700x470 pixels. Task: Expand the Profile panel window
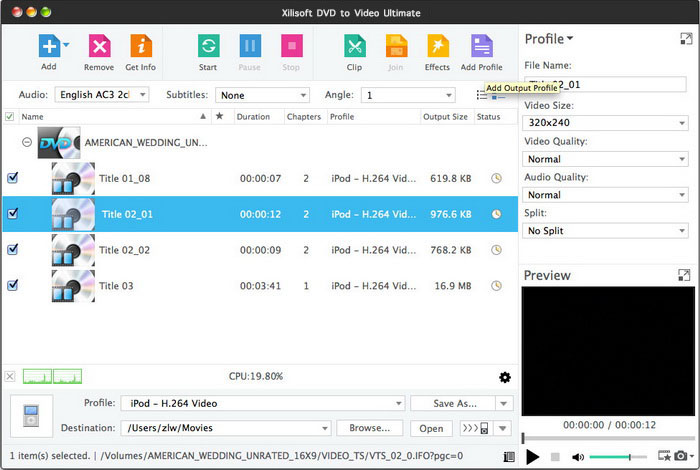686,39
